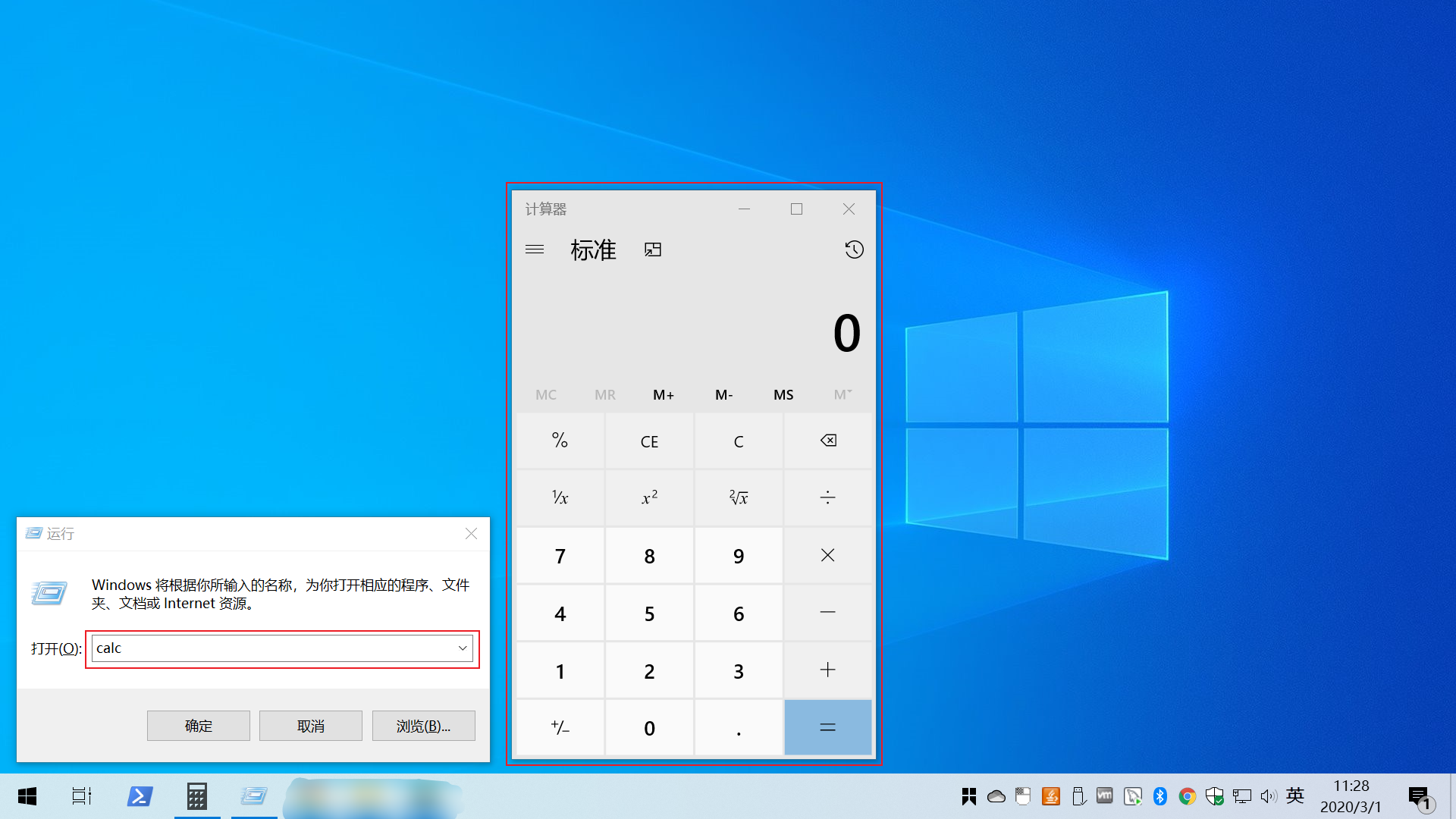The width and height of the screenshot is (1456, 819).
Task: Click the 确定 button in Run dialog
Action: click(x=199, y=726)
